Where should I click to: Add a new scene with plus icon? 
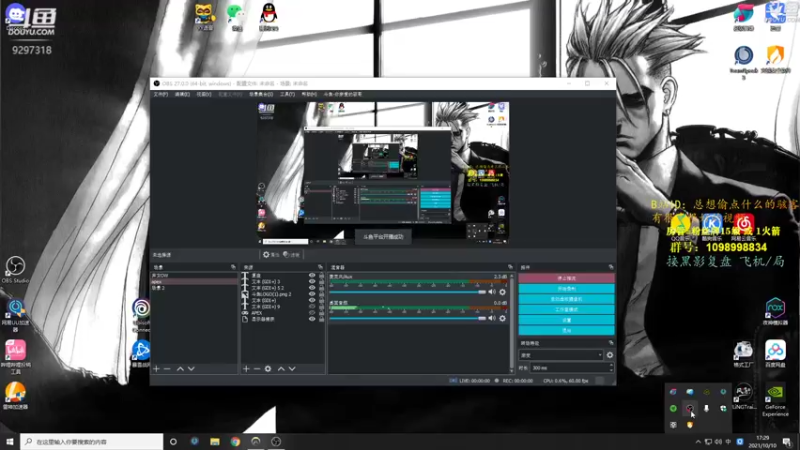click(157, 368)
